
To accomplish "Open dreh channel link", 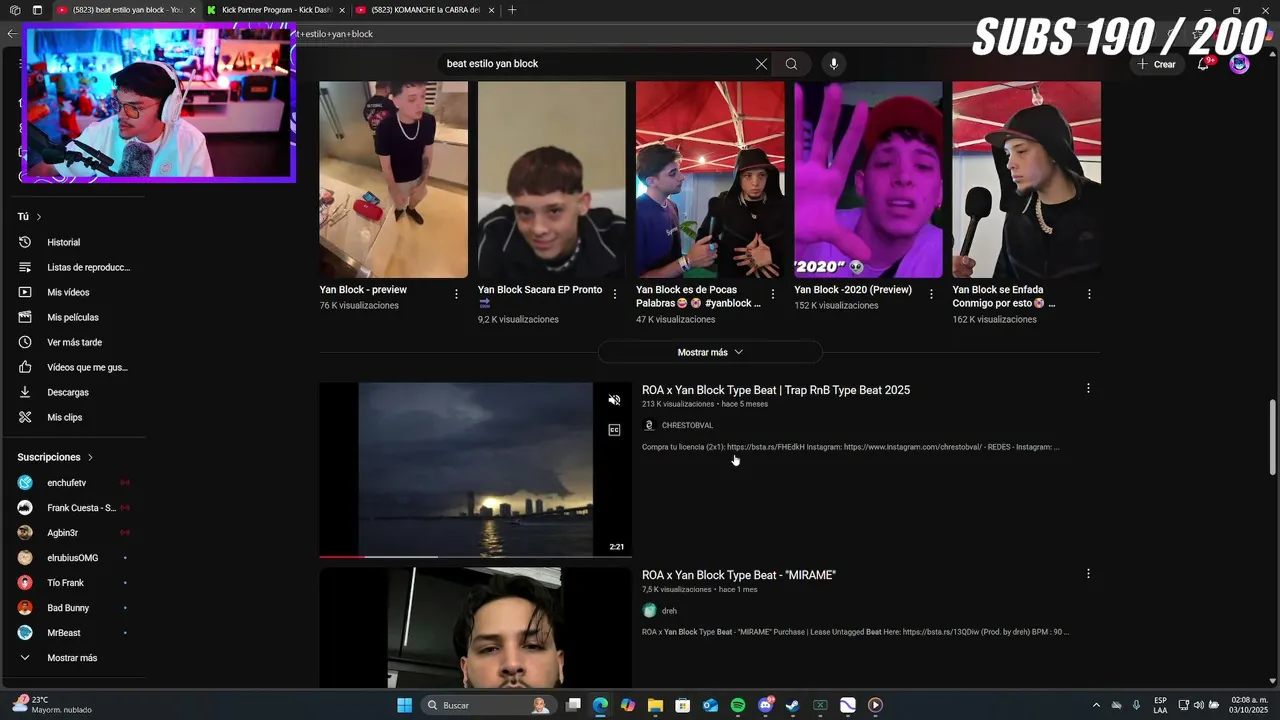I will tap(669, 611).
